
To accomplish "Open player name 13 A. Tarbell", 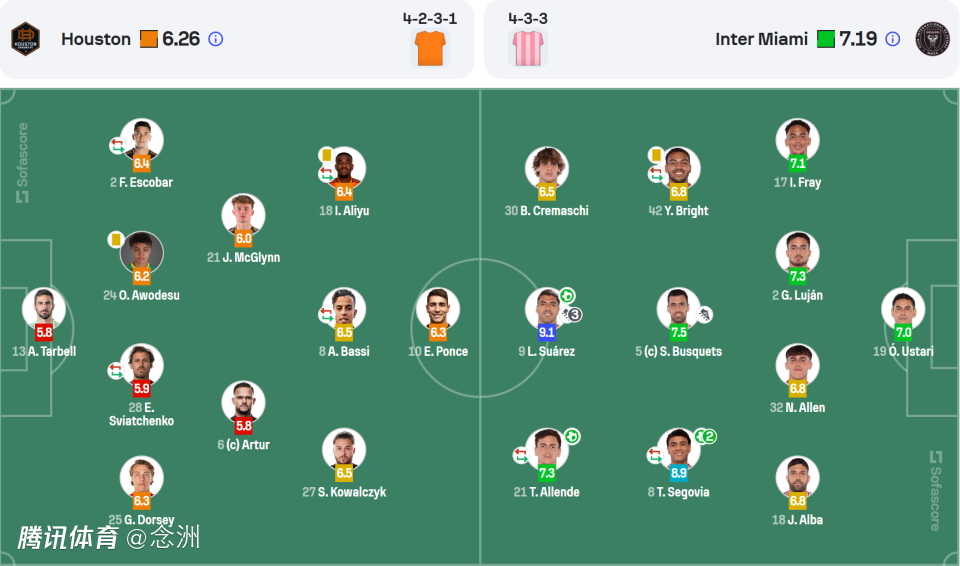I will pos(44,352).
